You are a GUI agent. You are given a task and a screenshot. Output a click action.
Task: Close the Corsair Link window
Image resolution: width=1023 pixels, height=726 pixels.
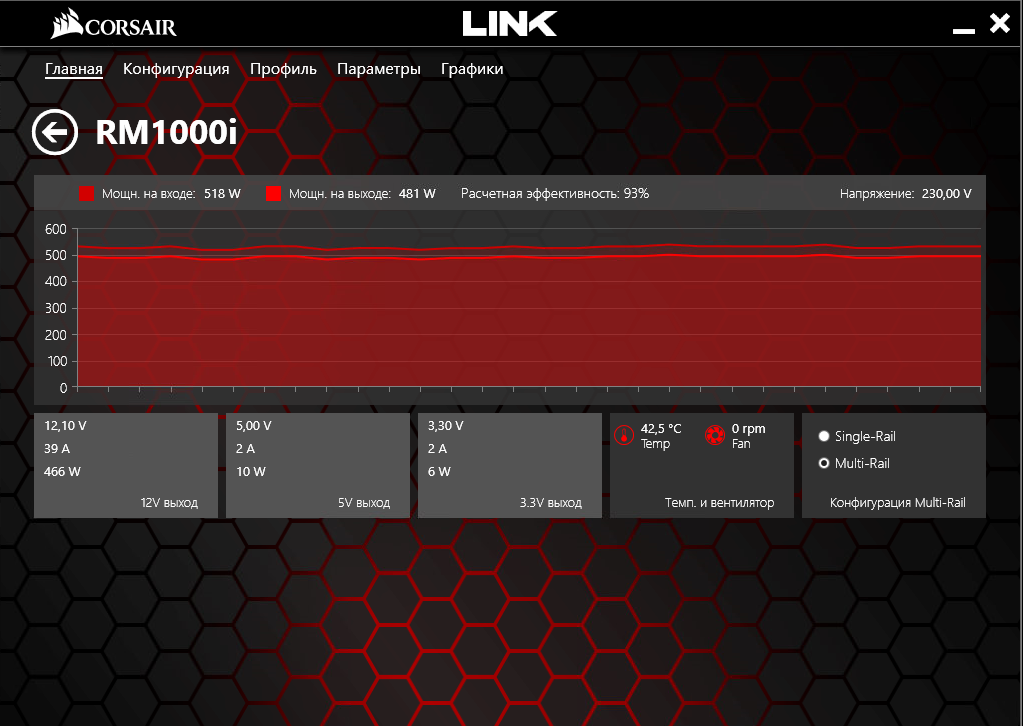click(999, 24)
